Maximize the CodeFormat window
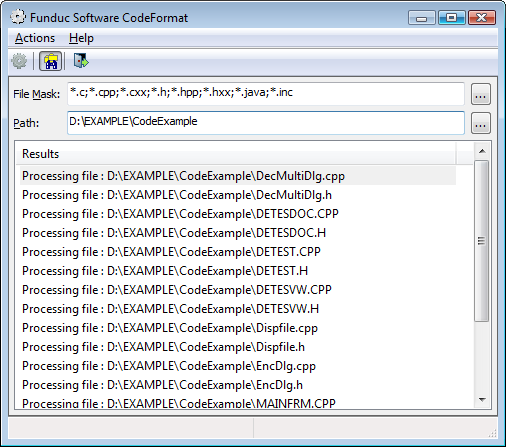This screenshot has height=447, width=506. tap(452, 18)
